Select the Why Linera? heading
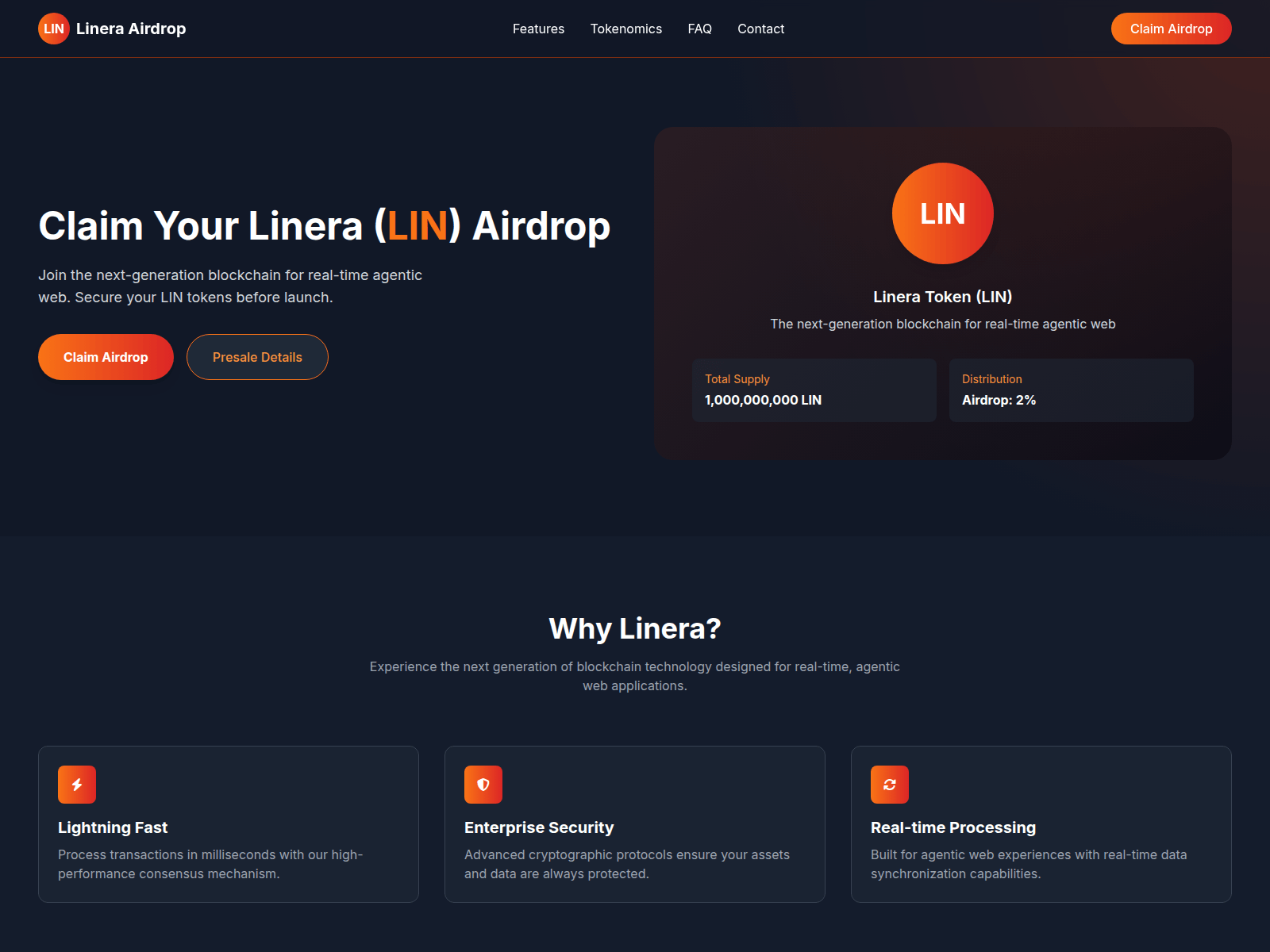Screen dimensions: 1270x952 point(635,628)
